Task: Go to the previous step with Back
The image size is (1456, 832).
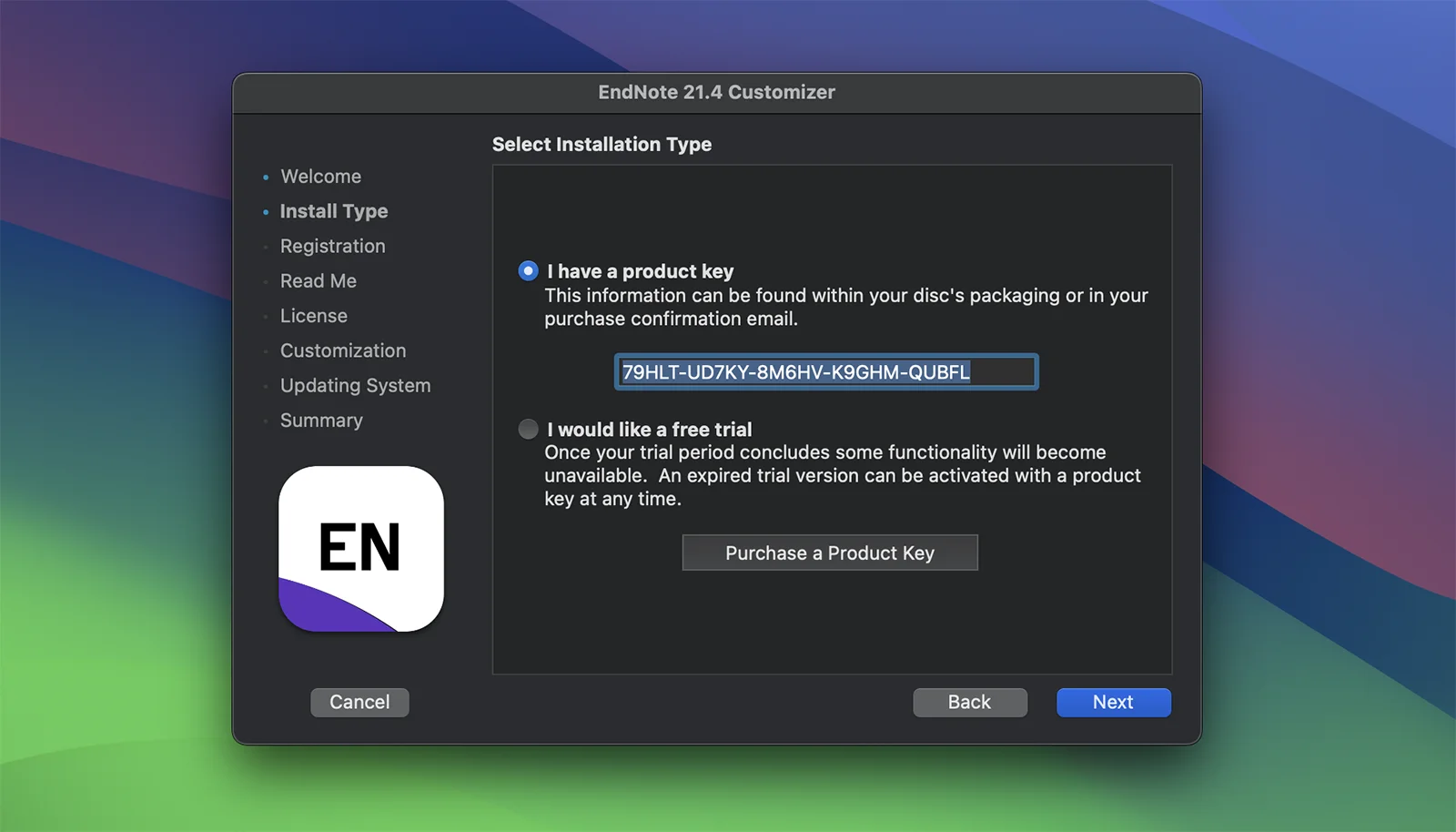Action: (x=969, y=702)
